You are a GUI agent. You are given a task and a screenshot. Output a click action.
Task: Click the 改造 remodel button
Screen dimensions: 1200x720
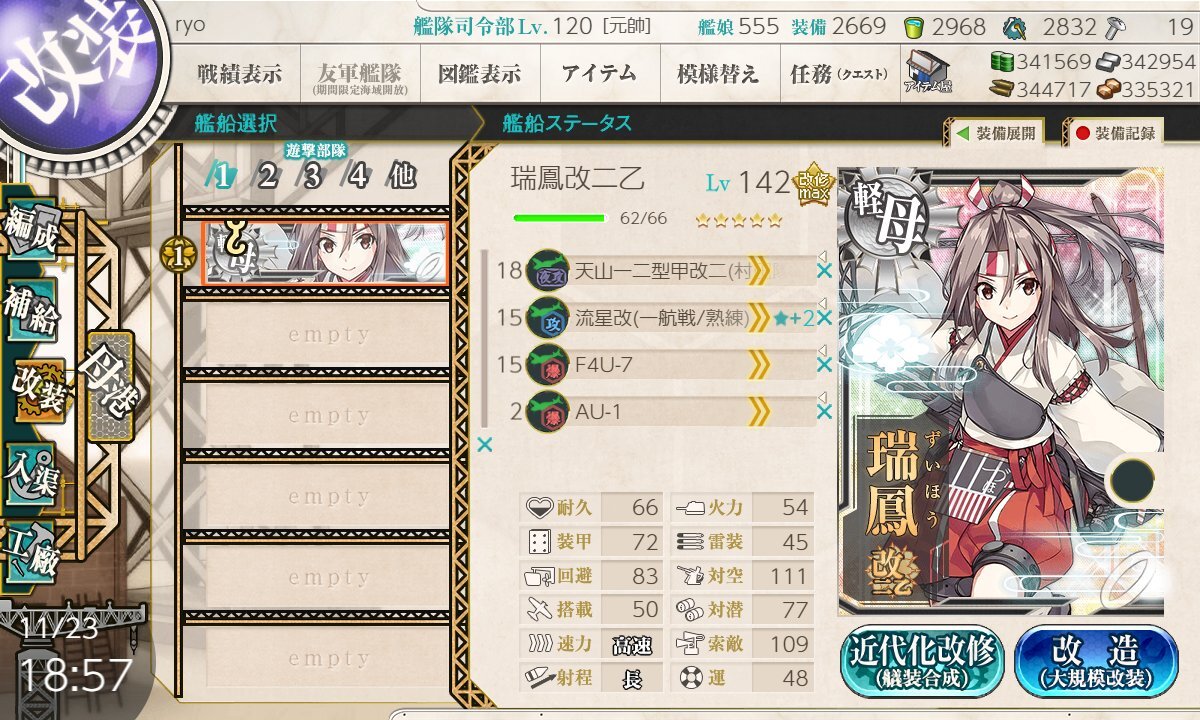1096,660
